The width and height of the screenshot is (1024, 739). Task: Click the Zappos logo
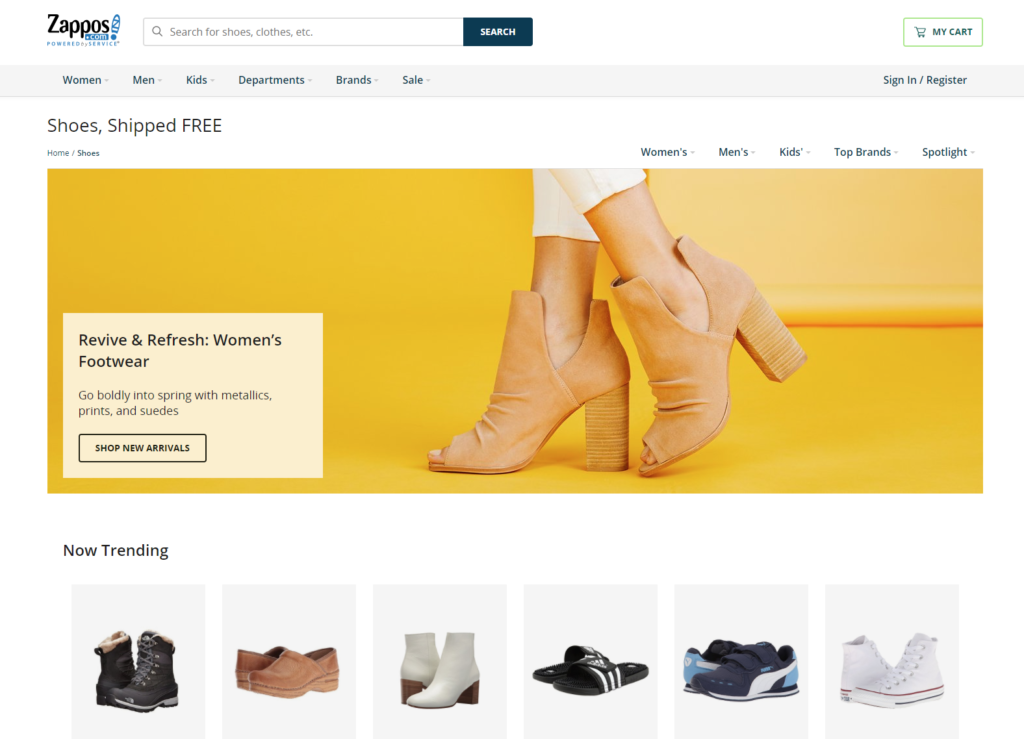(x=84, y=30)
